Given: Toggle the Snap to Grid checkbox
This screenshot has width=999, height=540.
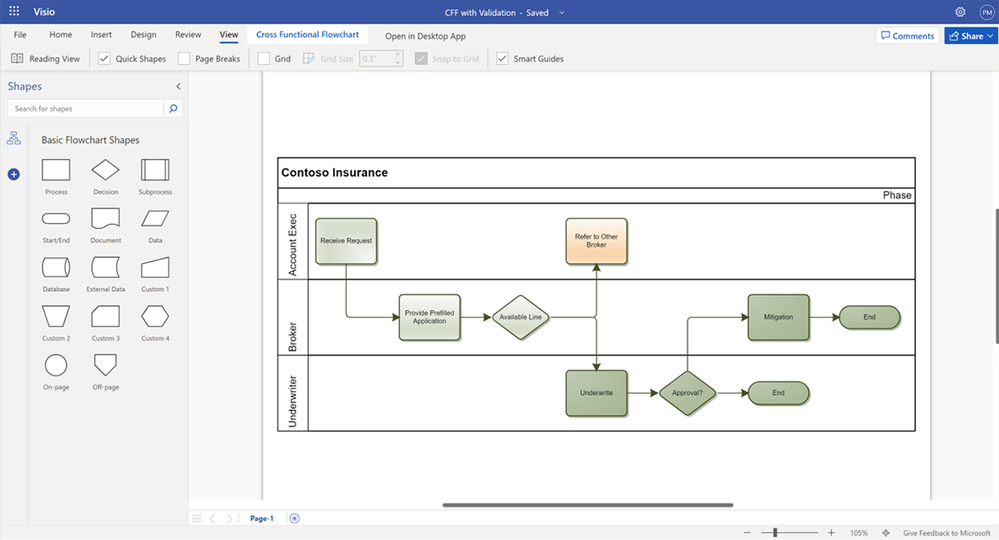Looking at the screenshot, I should (x=420, y=59).
